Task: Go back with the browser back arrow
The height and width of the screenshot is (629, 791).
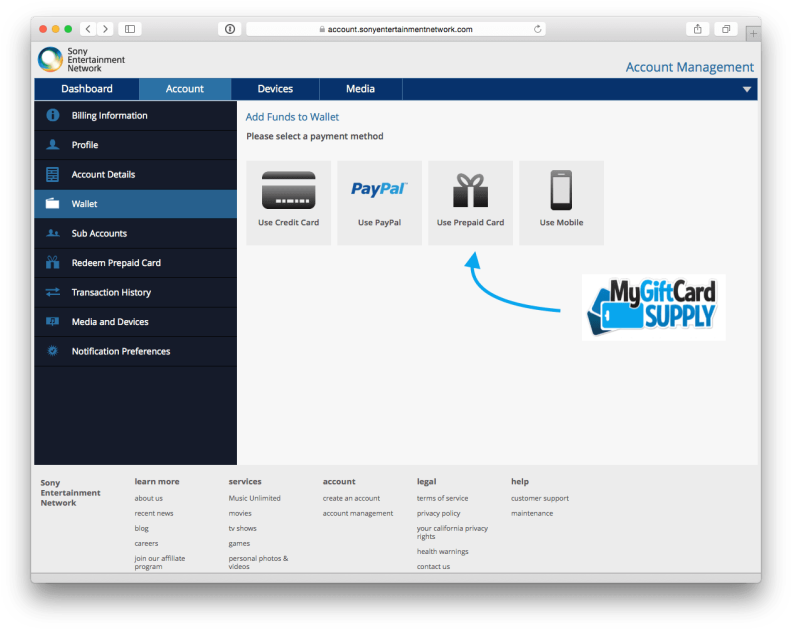Action: (x=88, y=29)
